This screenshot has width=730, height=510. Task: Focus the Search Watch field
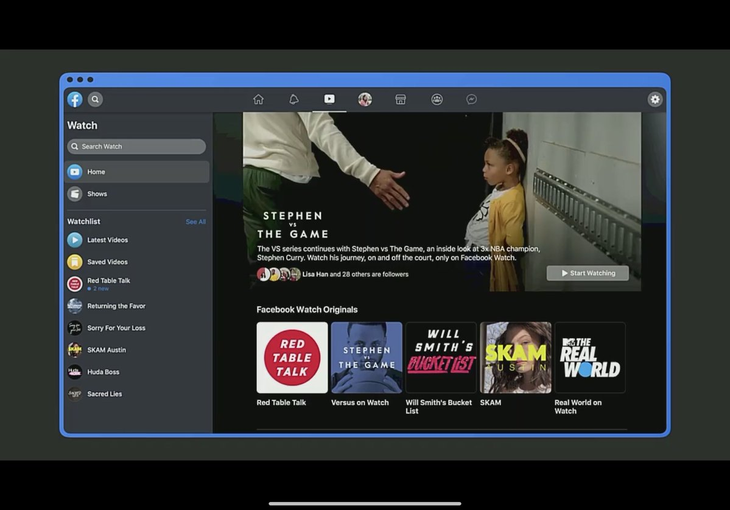(136, 146)
